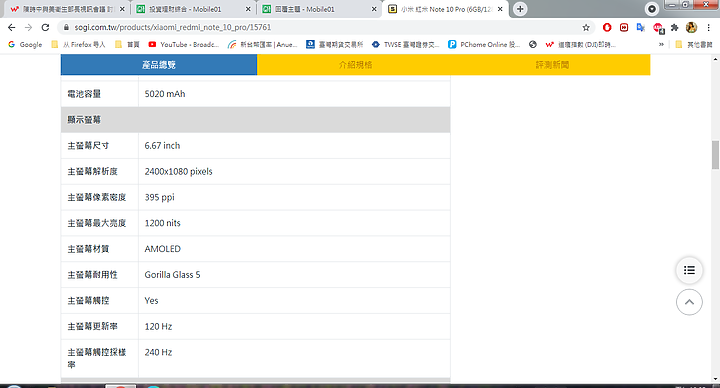This screenshot has height=388, width=720.
Task: Open the globe icon bookmark
Action: point(533,45)
